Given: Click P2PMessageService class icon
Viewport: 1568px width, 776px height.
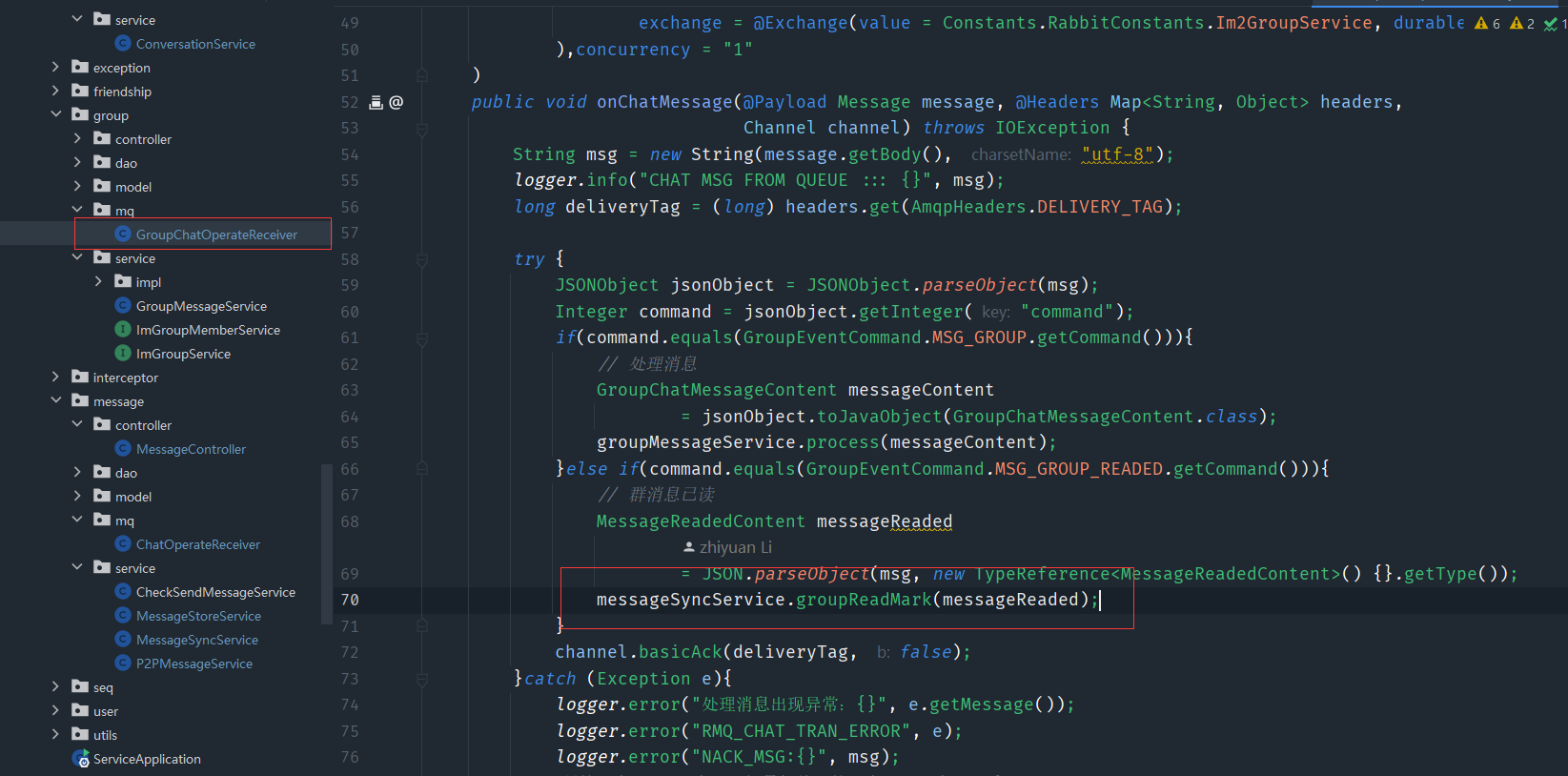Looking at the screenshot, I should click(x=123, y=663).
